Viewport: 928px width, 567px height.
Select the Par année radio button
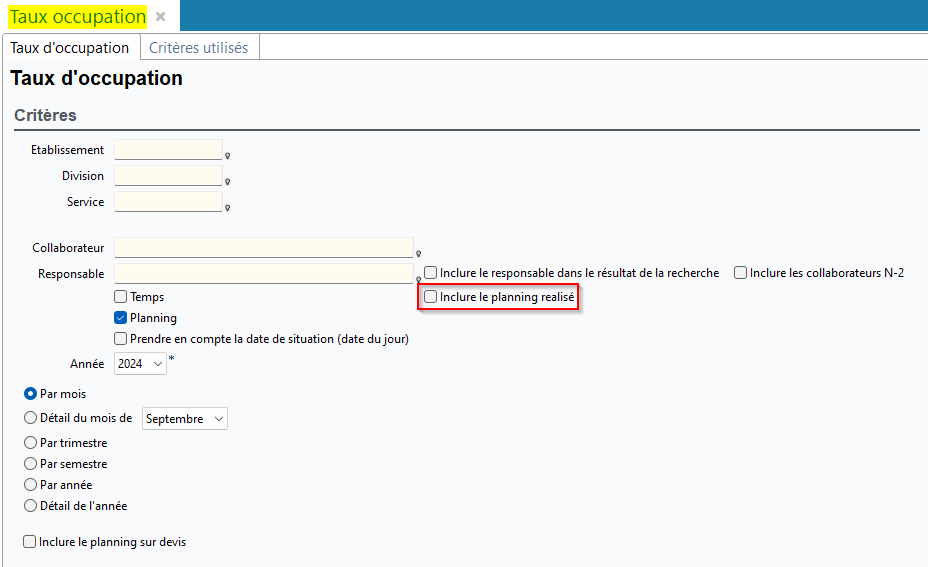pyautogui.click(x=30, y=485)
